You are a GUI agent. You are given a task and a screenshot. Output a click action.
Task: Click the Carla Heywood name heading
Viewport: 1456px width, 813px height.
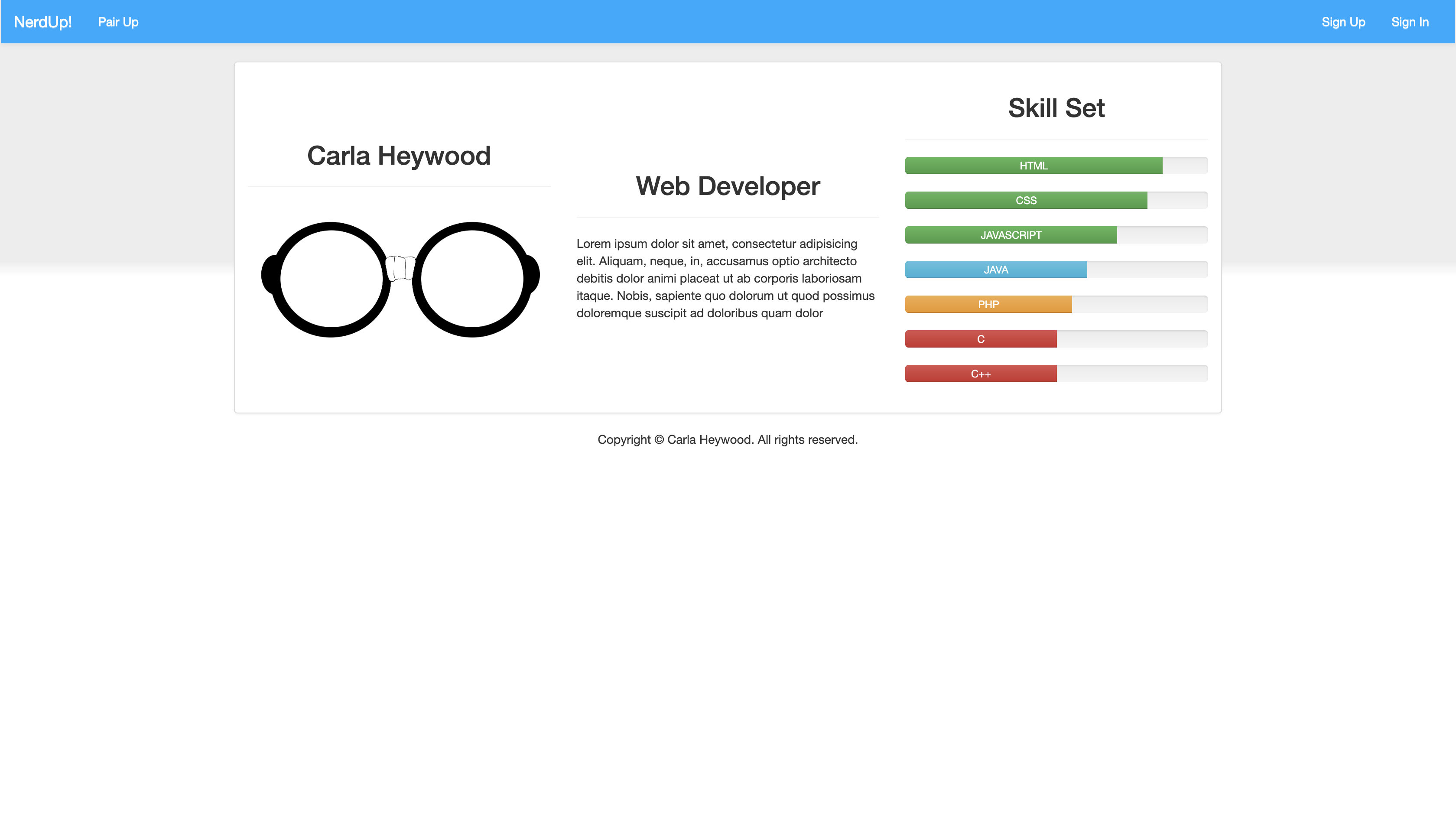(x=399, y=156)
